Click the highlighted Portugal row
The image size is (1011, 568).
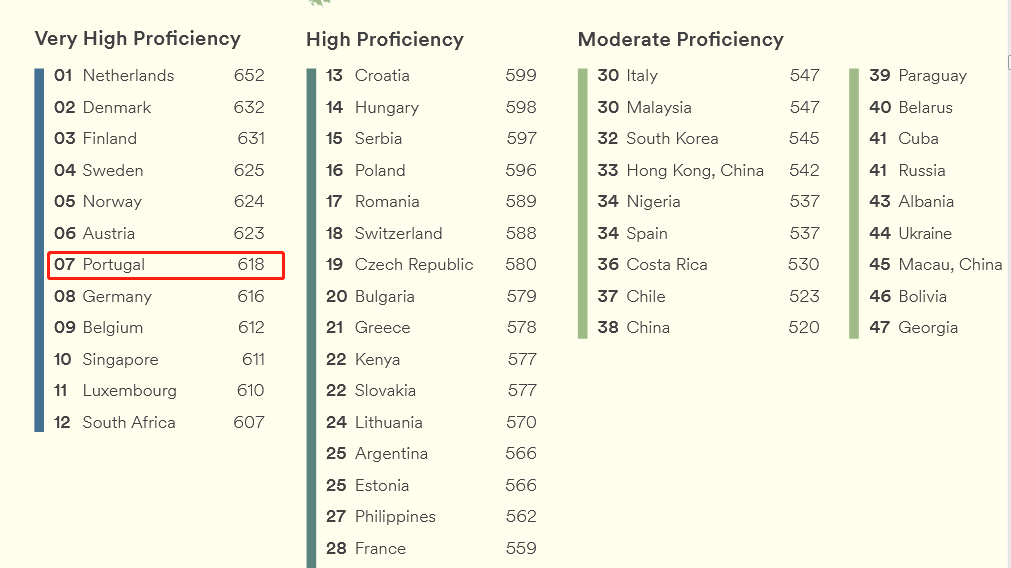click(x=166, y=265)
